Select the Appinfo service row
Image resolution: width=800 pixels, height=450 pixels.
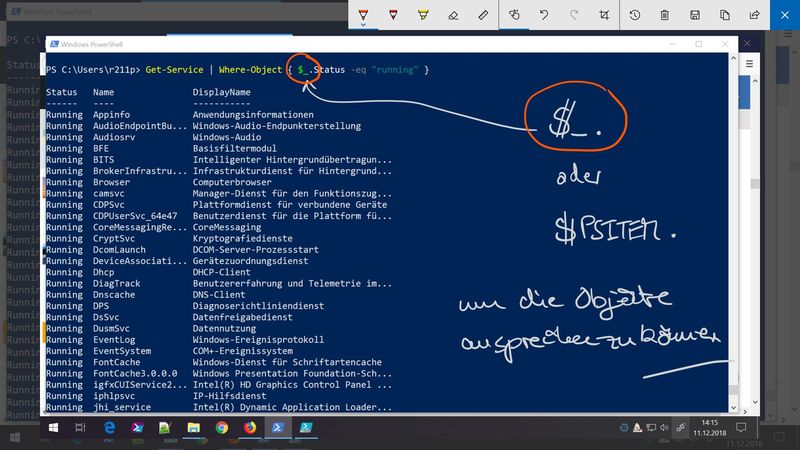tap(219, 115)
